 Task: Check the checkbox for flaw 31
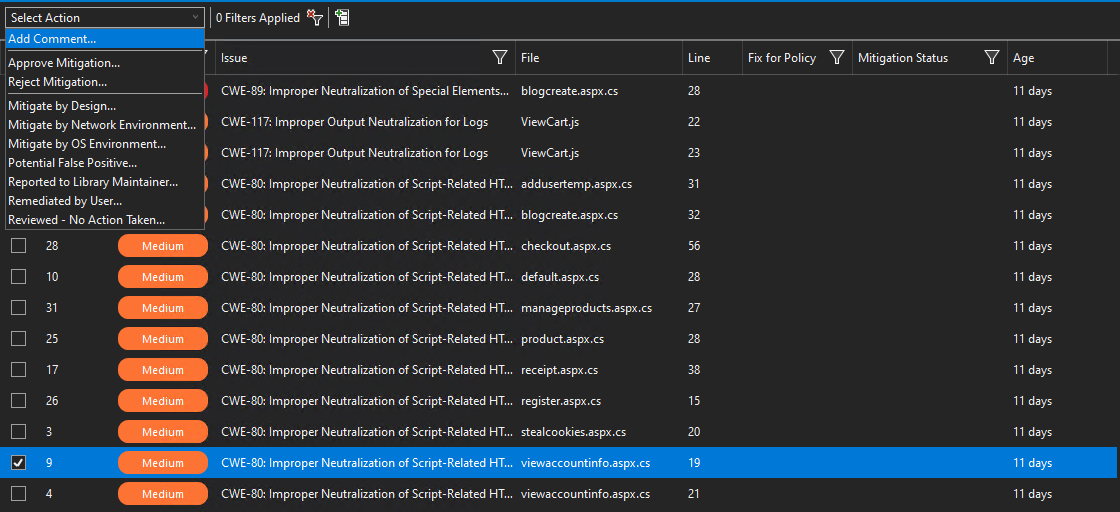click(19, 308)
